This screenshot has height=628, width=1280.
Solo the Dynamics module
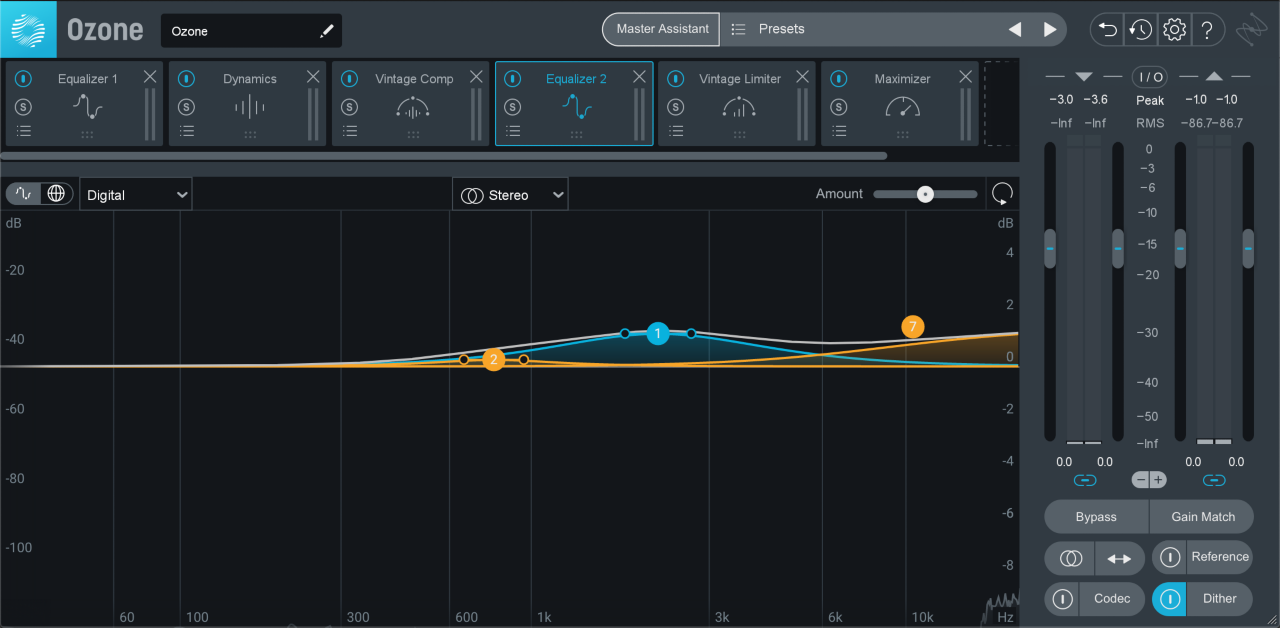(186, 107)
